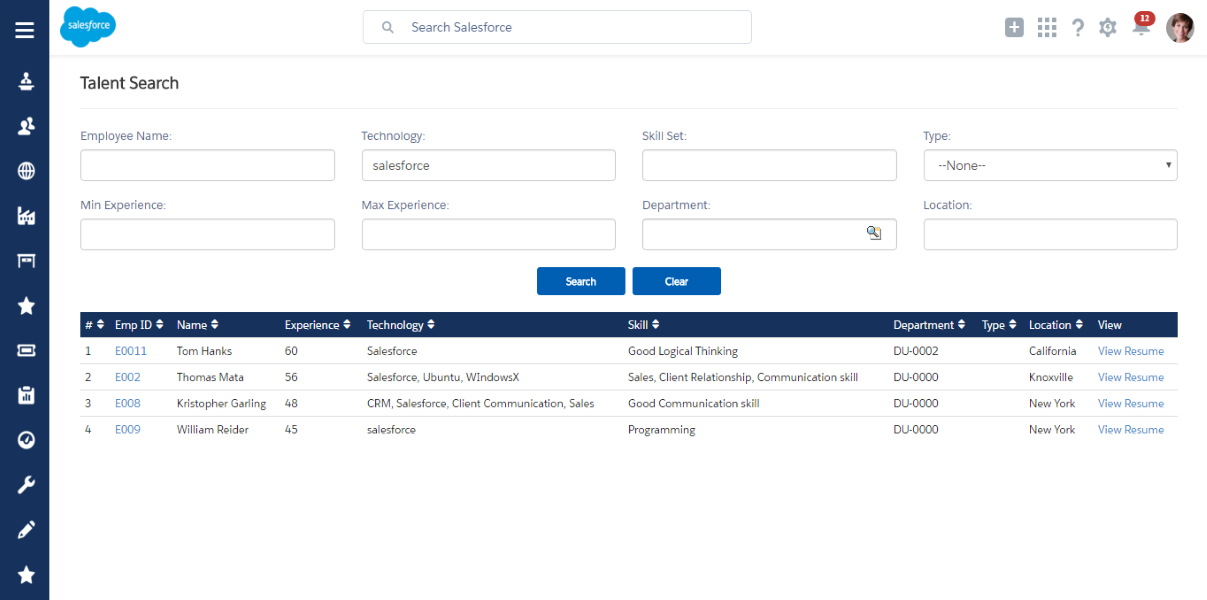Click the globe icon in sidebar
The height and width of the screenshot is (600, 1207).
click(x=27, y=171)
